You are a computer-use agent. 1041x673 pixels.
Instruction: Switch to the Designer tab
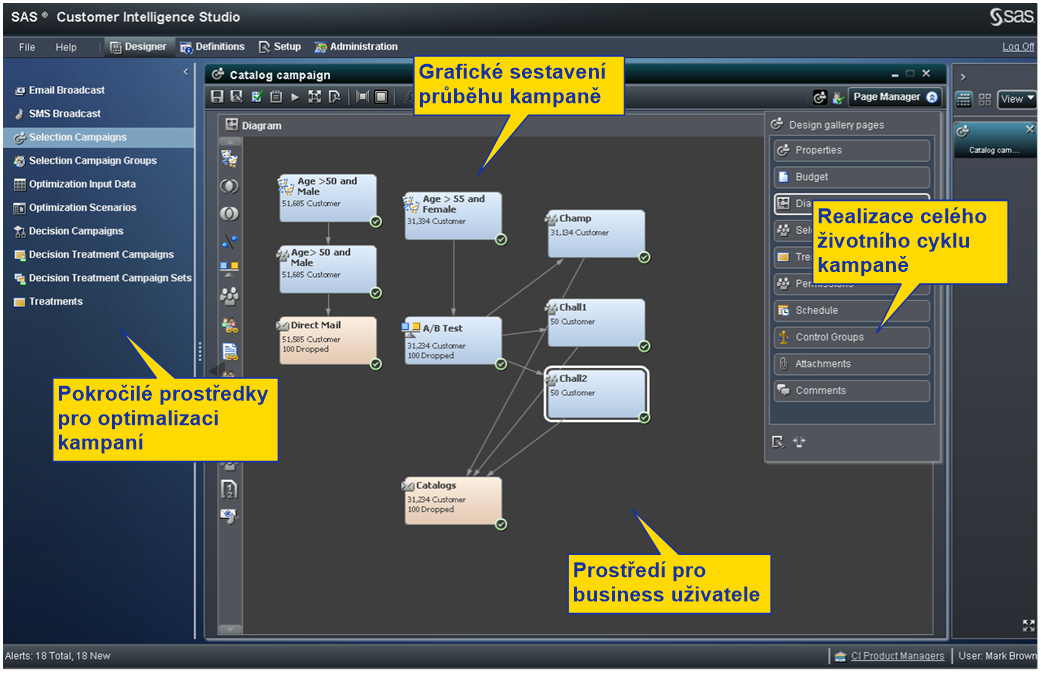(x=138, y=47)
